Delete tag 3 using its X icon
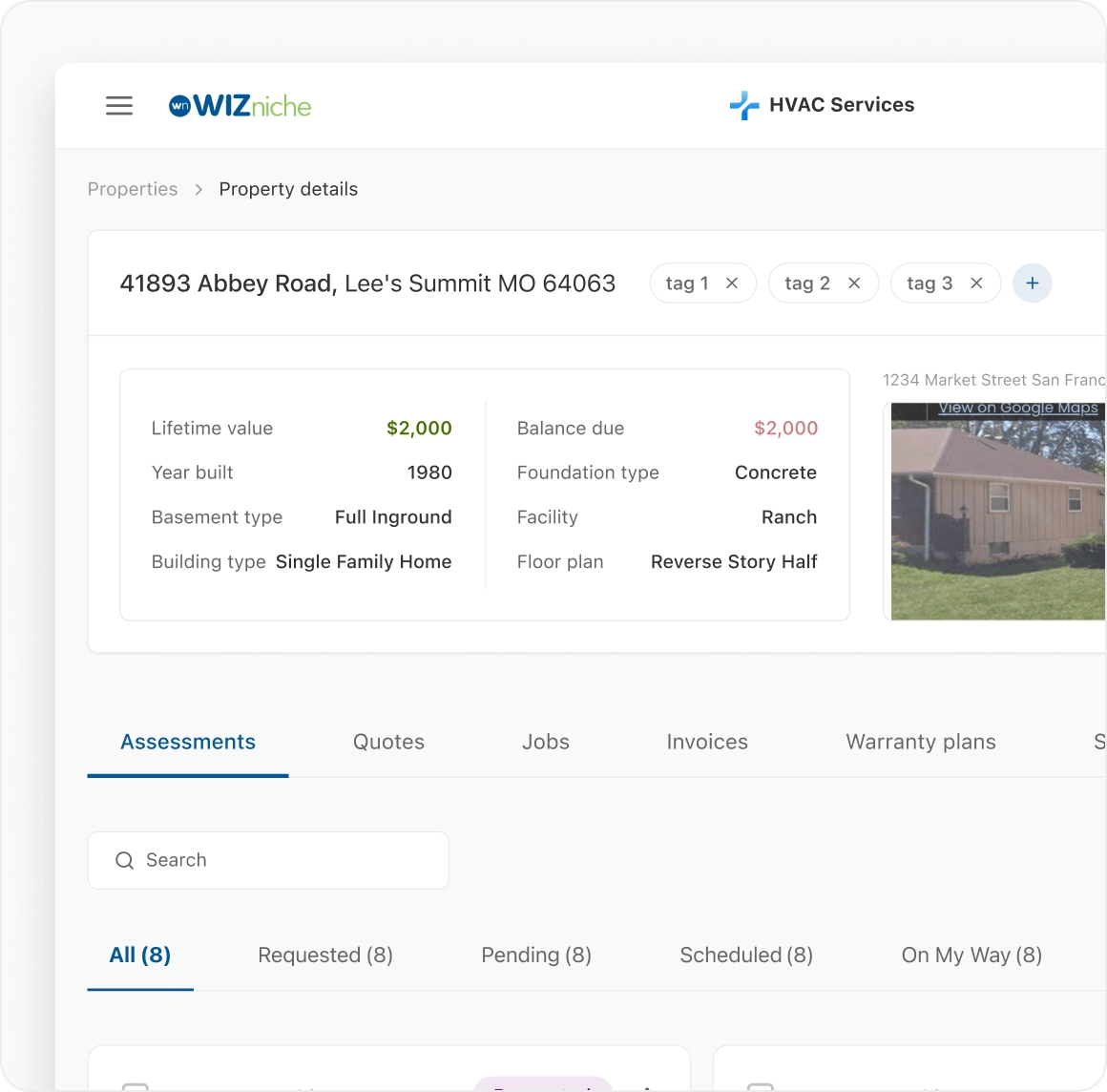The height and width of the screenshot is (1092, 1107). pyautogui.click(x=976, y=283)
